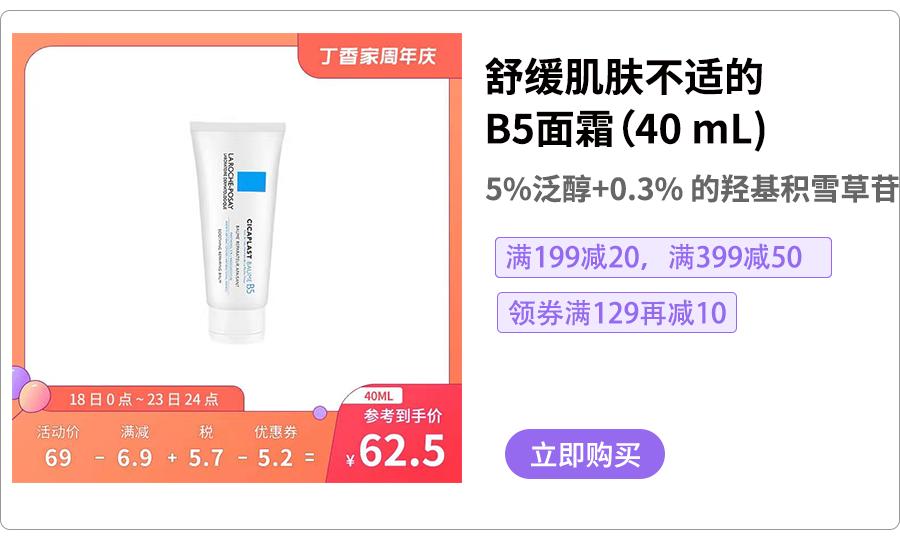Viewport: 900px width, 540px height.
Task: Click the 活动价 69 value
Action: (x=58, y=457)
